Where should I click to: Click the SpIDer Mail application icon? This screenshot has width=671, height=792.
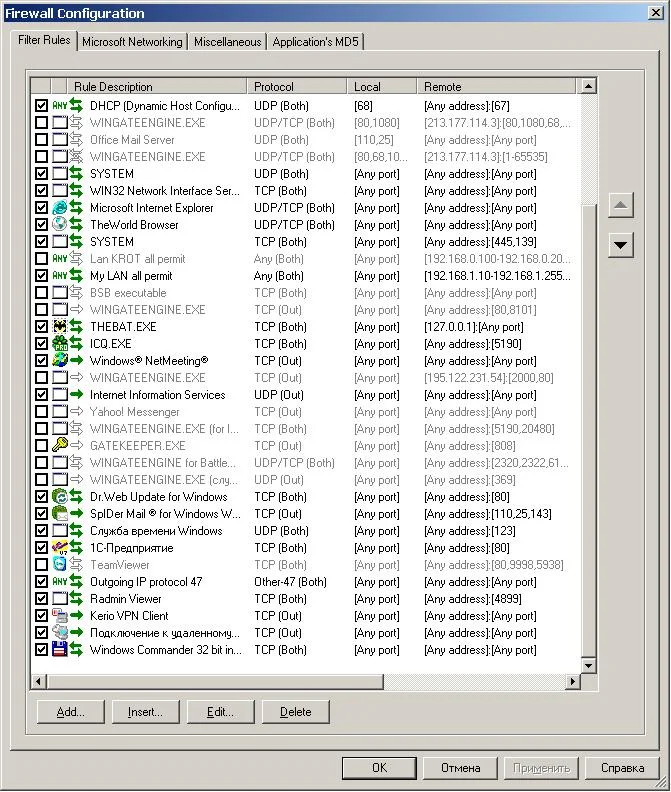(60, 513)
